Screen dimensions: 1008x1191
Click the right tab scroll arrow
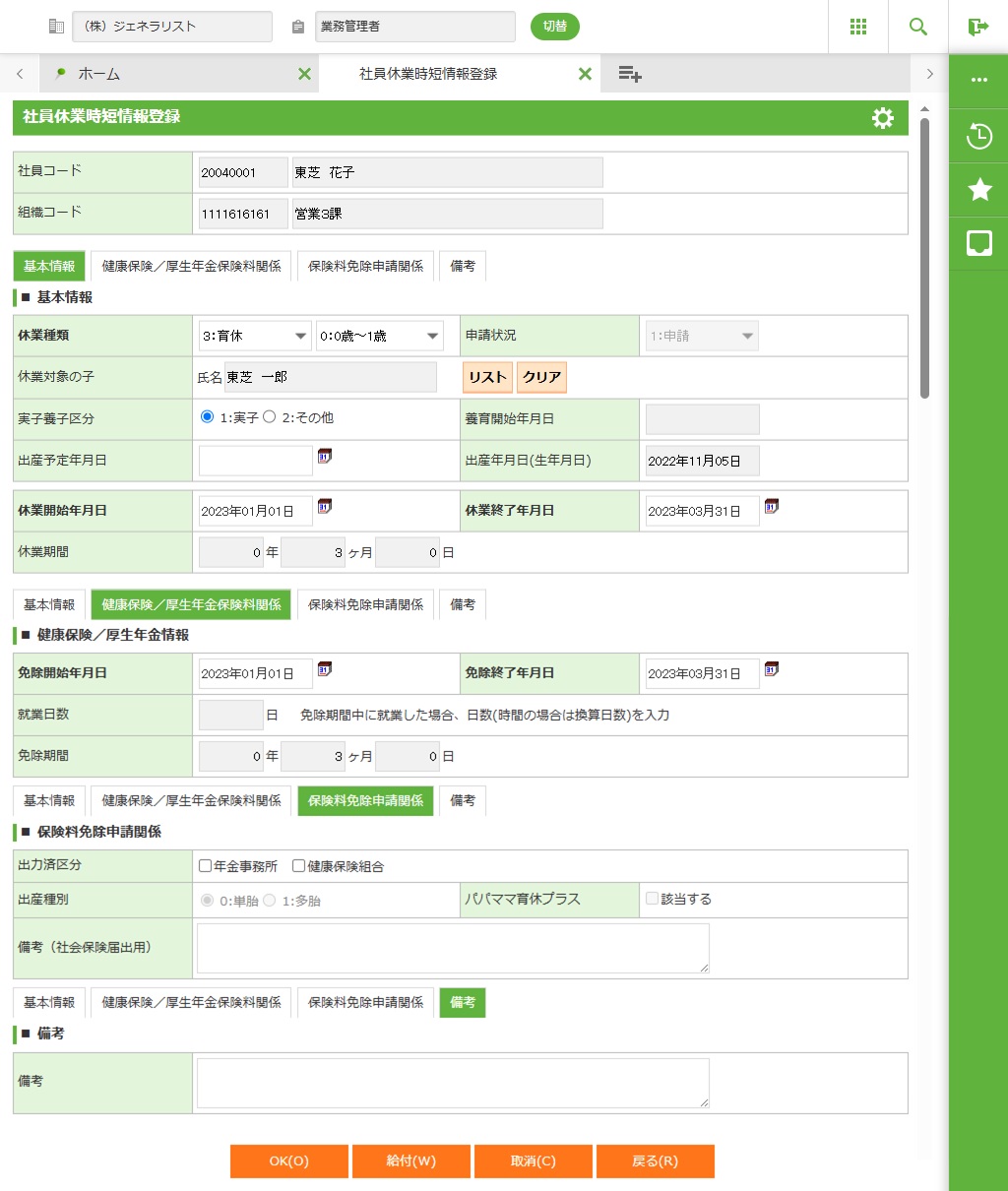pyautogui.click(x=930, y=74)
